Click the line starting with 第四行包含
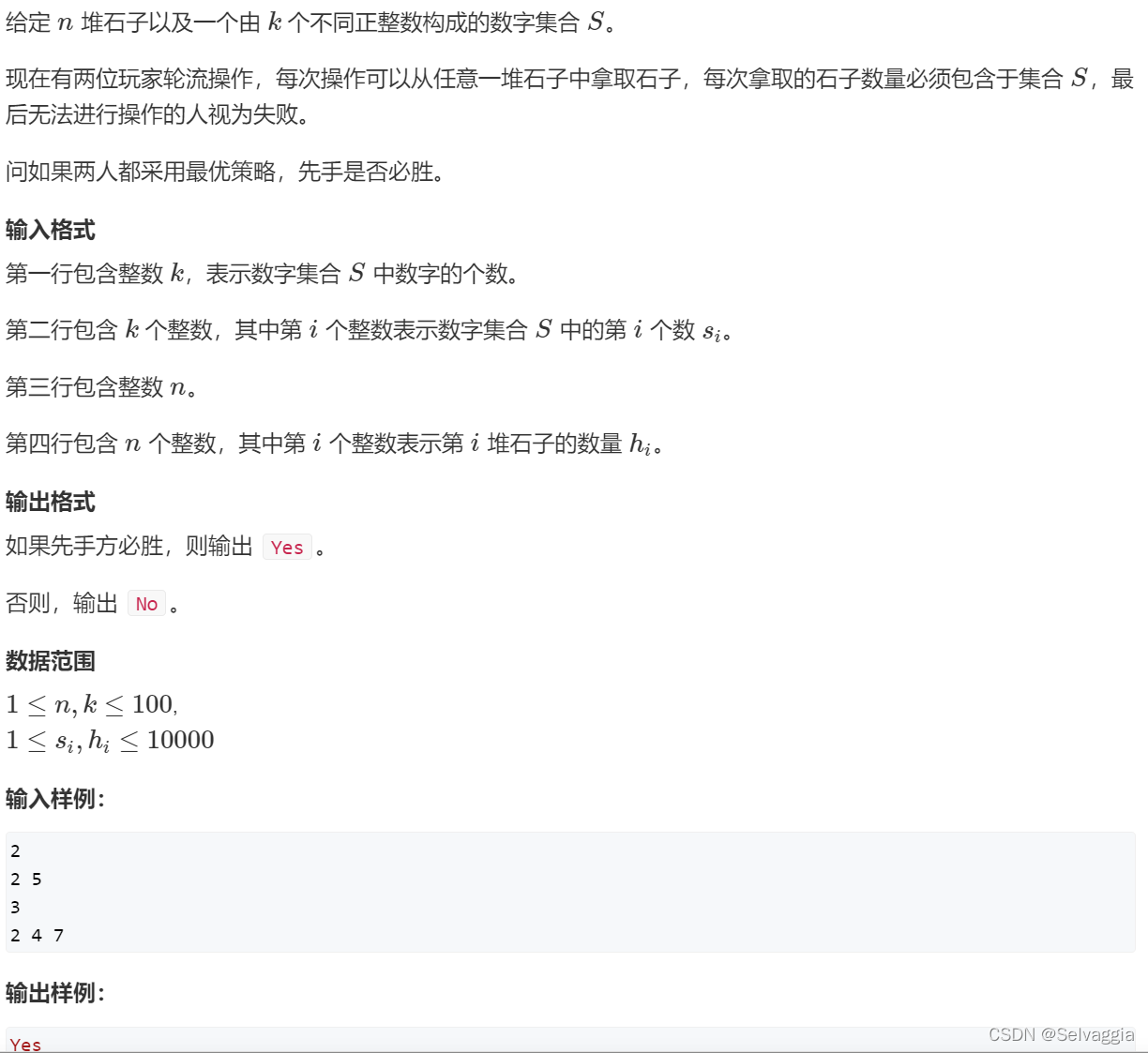 click(335, 444)
